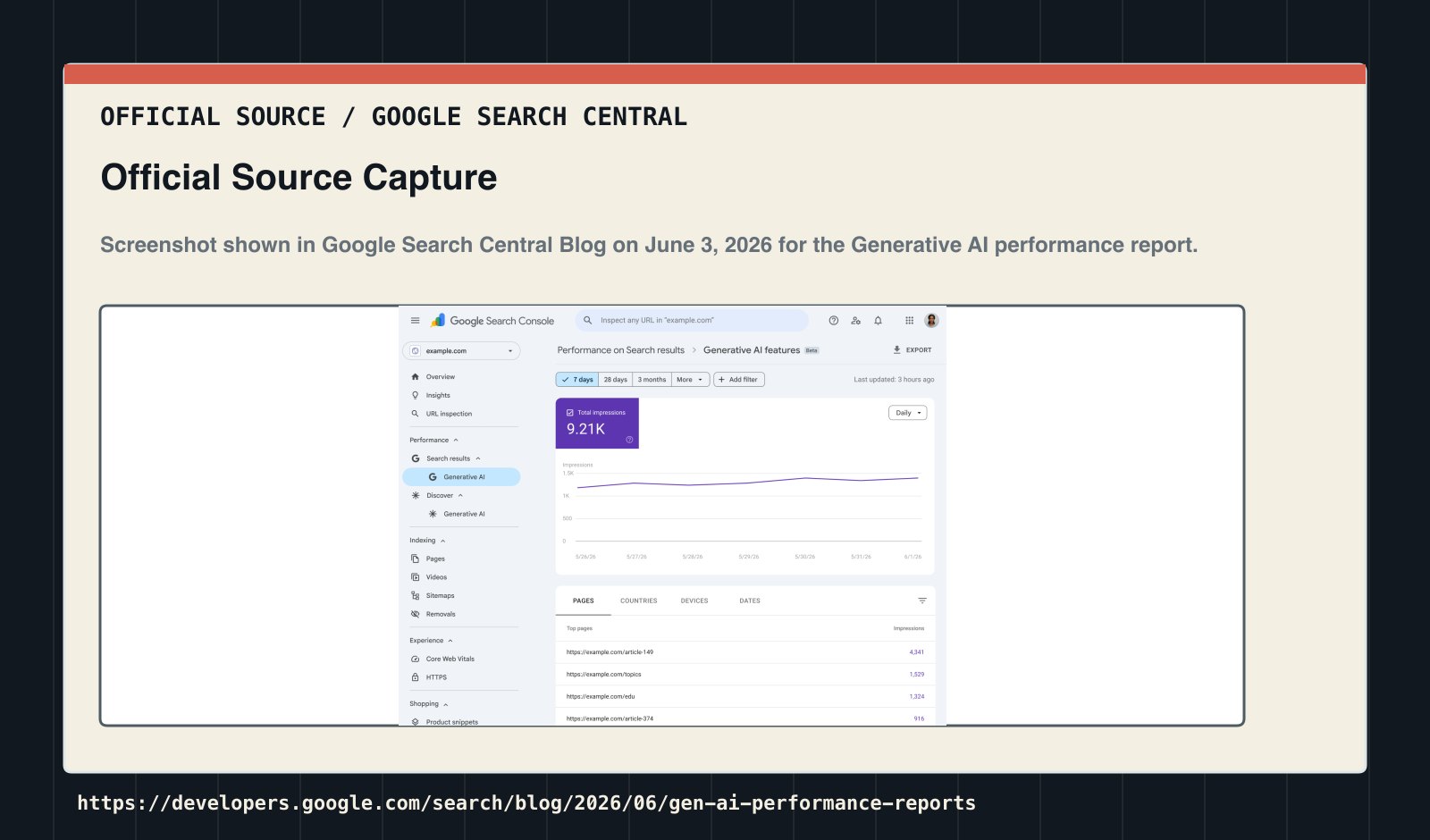Click the Top pages column header
This screenshot has height=840, width=1430.
pyautogui.click(x=579, y=628)
